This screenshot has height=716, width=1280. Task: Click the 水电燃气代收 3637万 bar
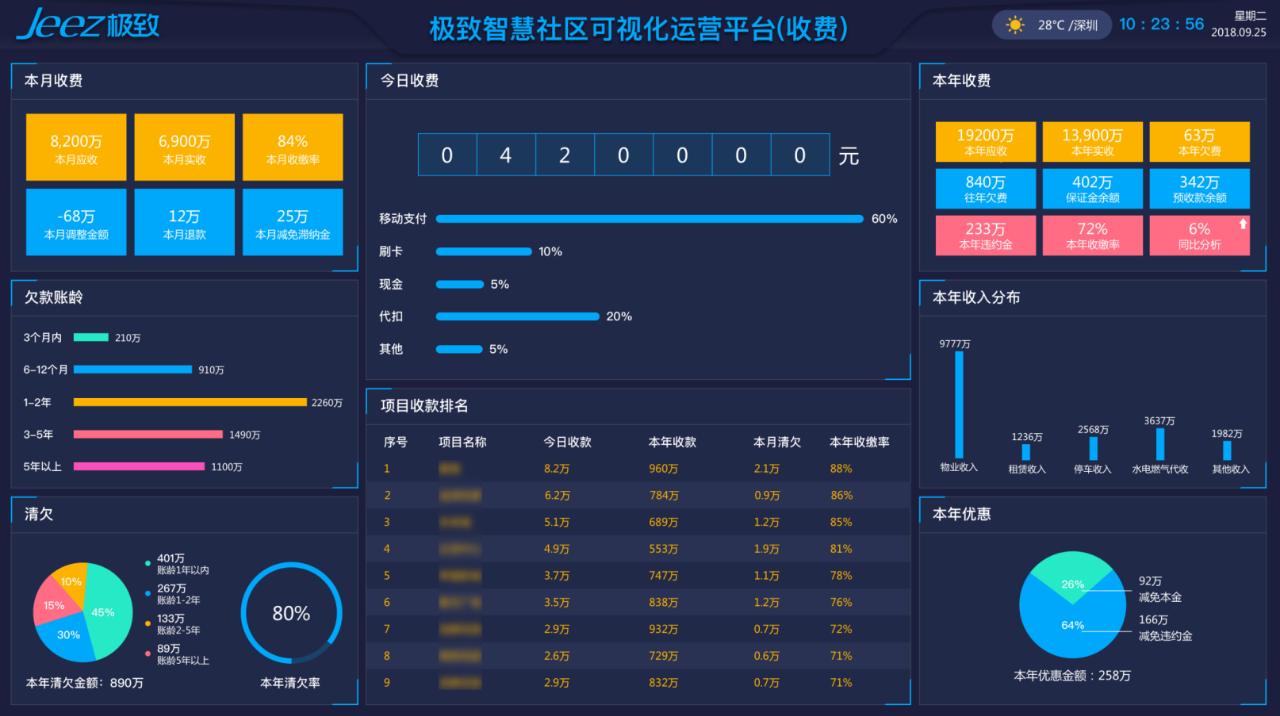pyautogui.click(x=1160, y=444)
